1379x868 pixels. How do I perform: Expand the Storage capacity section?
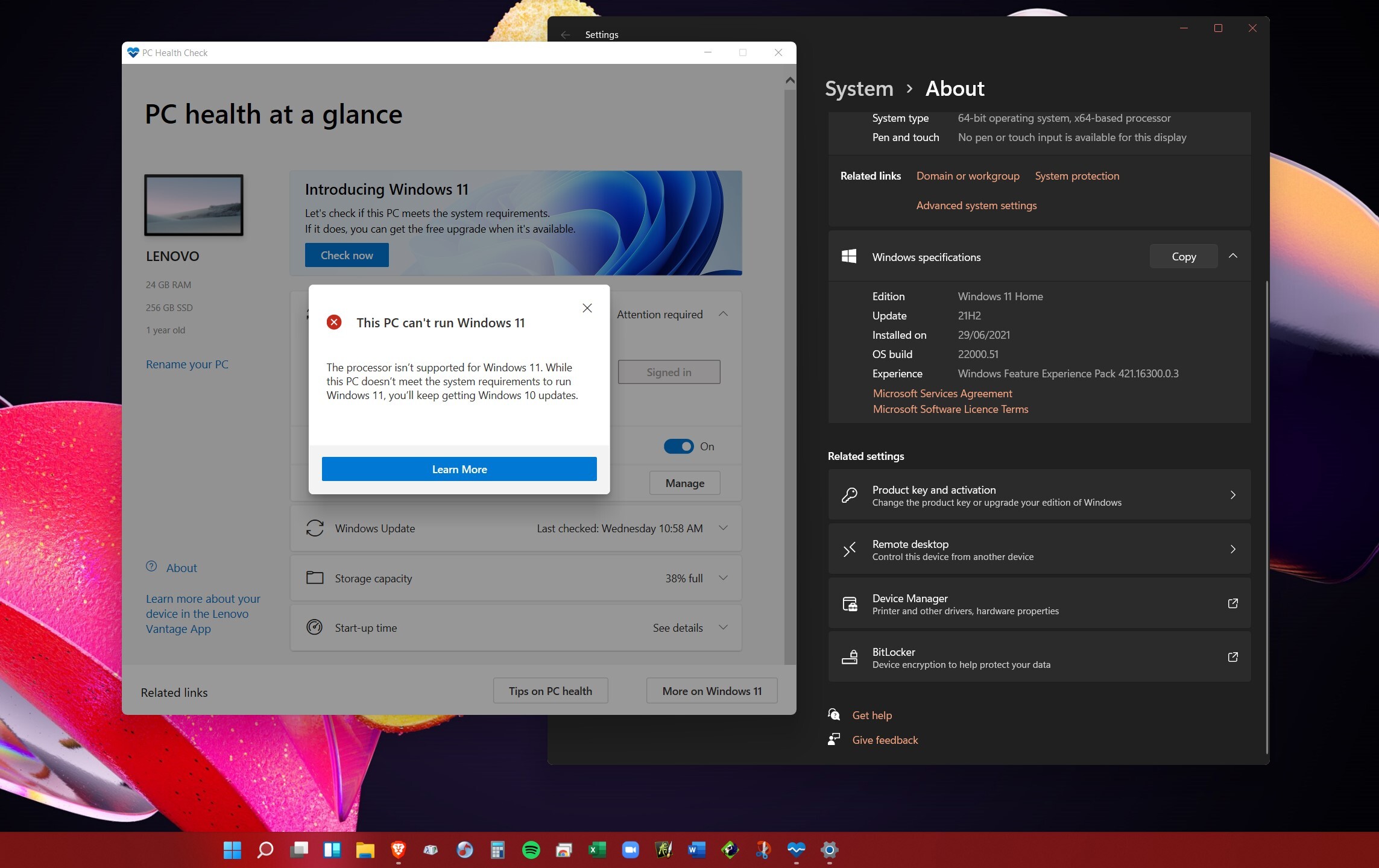(x=723, y=577)
